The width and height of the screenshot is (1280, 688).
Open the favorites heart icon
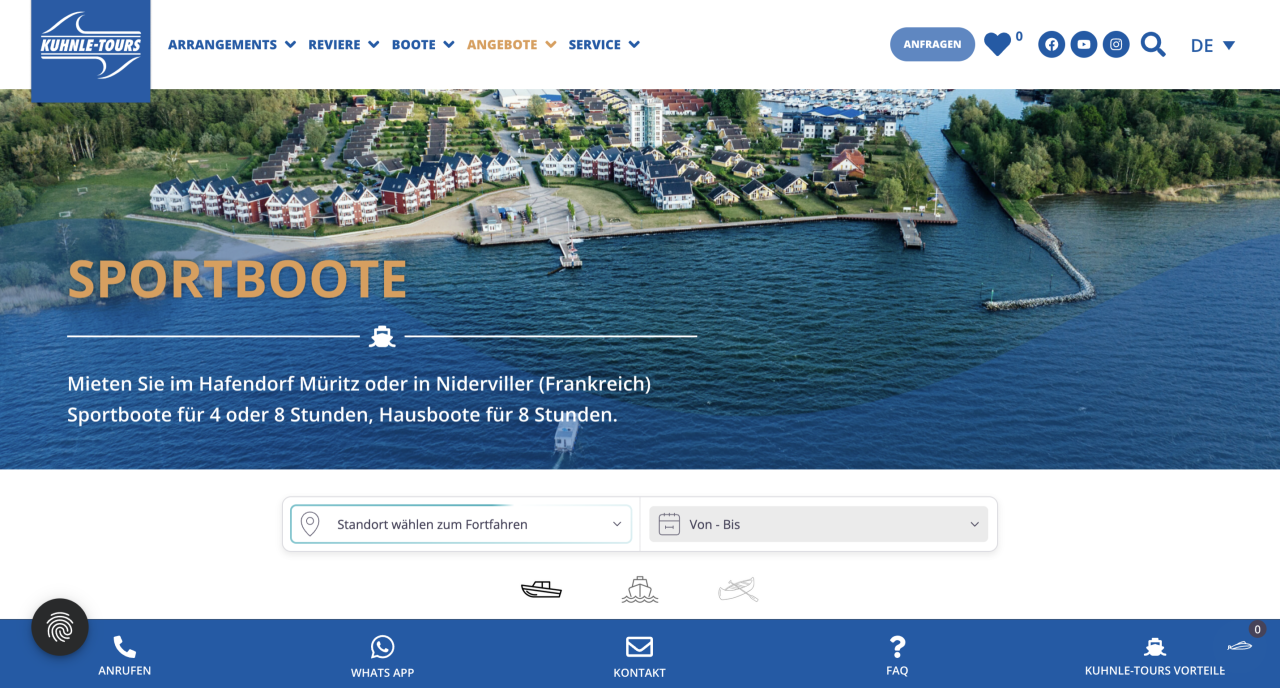pyautogui.click(x=997, y=44)
